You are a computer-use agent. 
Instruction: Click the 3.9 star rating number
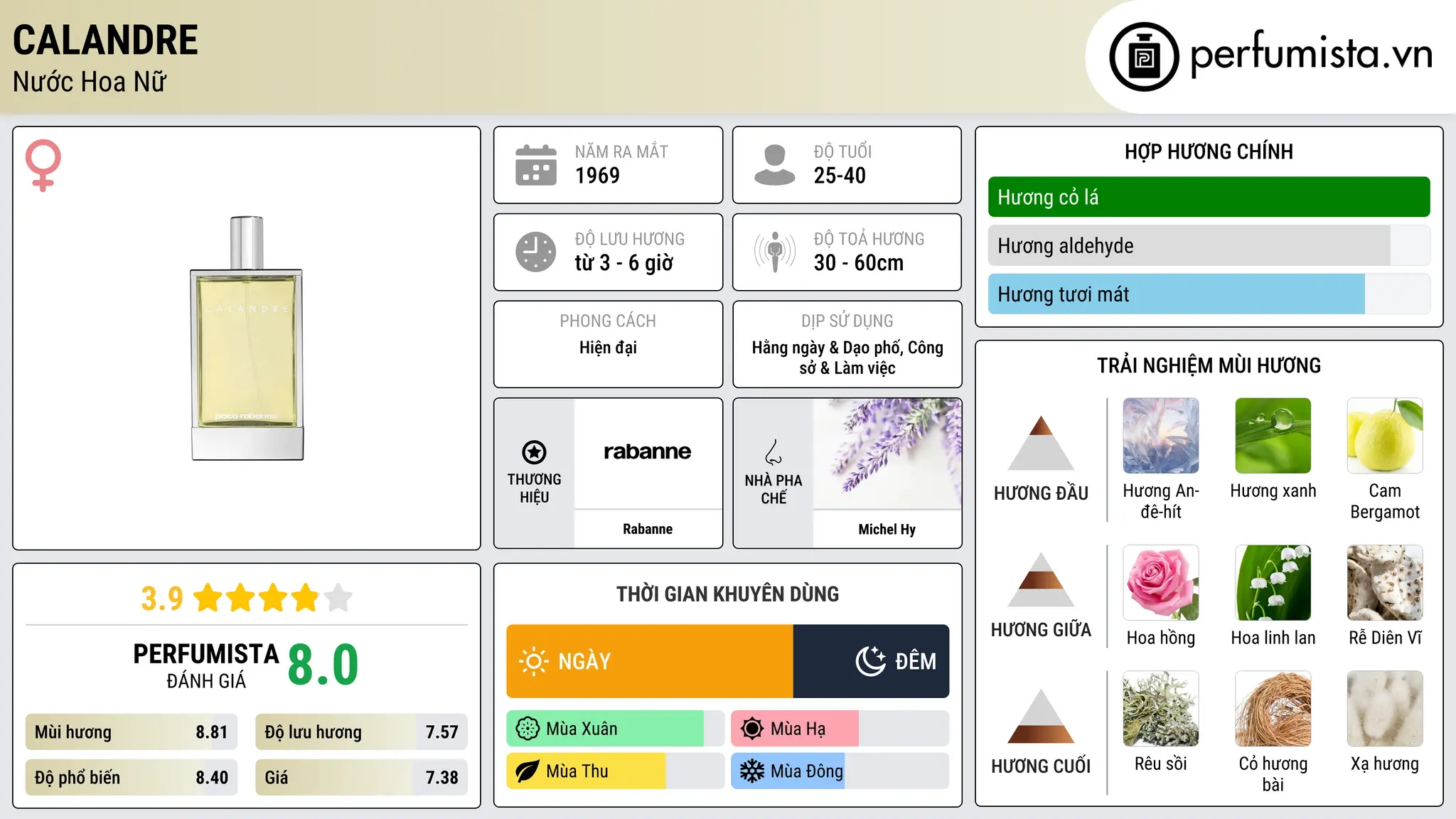(x=162, y=599)
